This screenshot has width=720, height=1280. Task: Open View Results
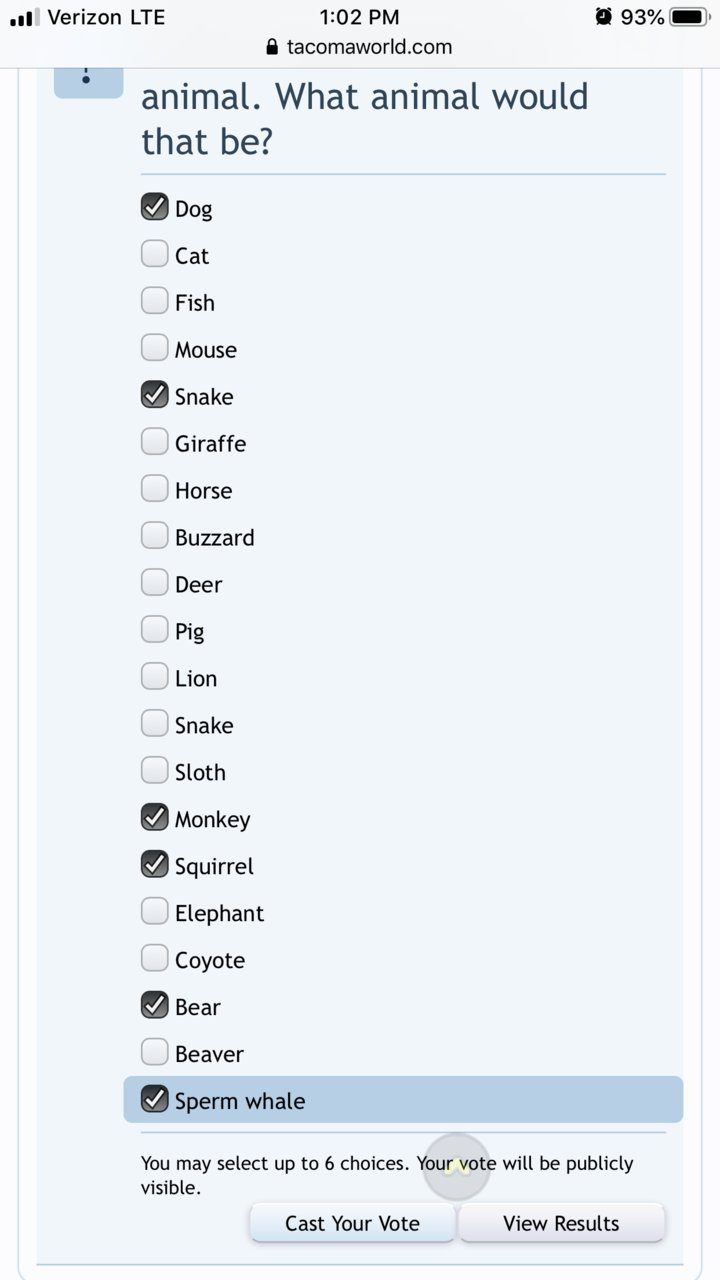(561, 1223)
